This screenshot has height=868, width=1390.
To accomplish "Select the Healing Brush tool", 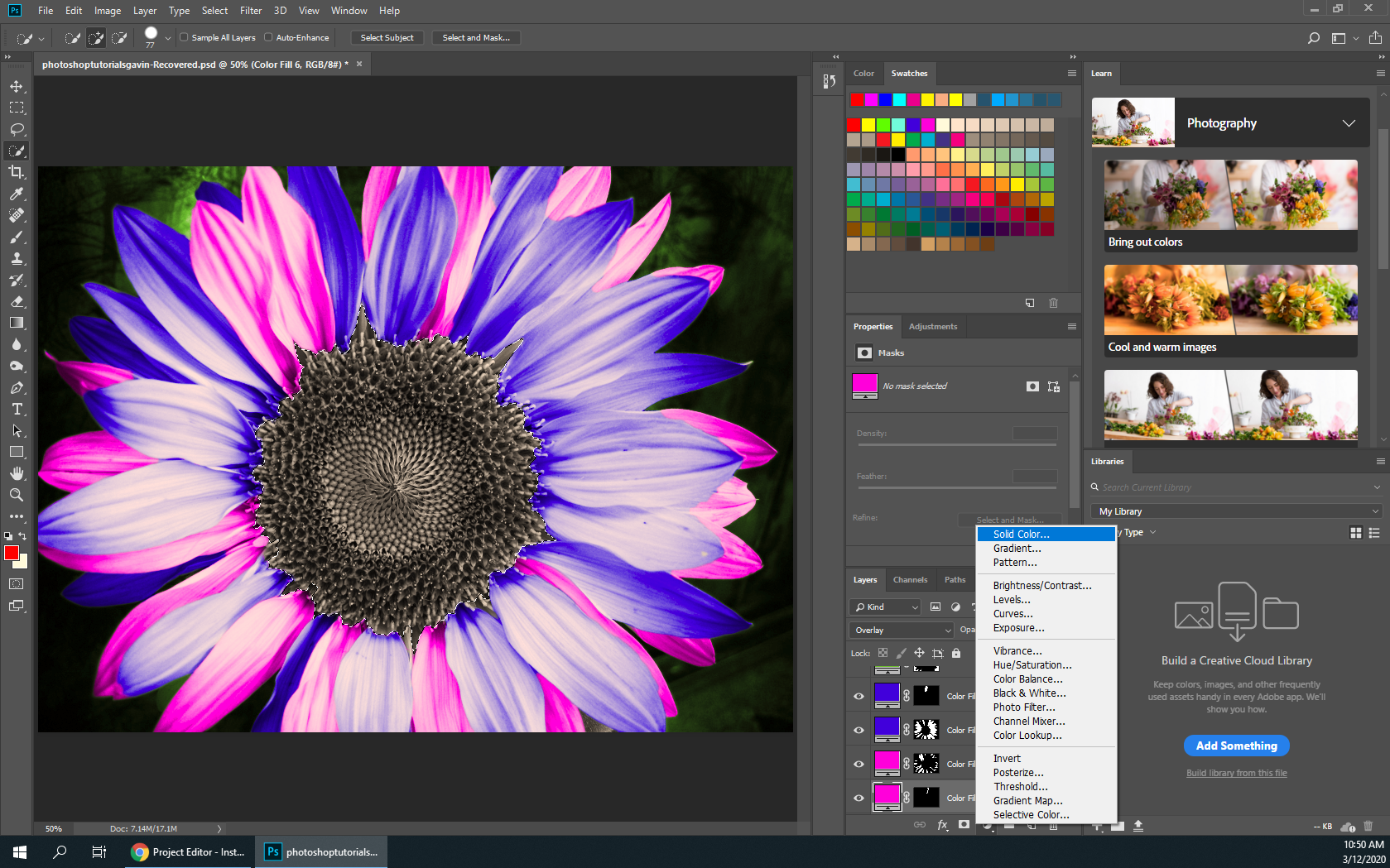I will (x=17, y=215).
